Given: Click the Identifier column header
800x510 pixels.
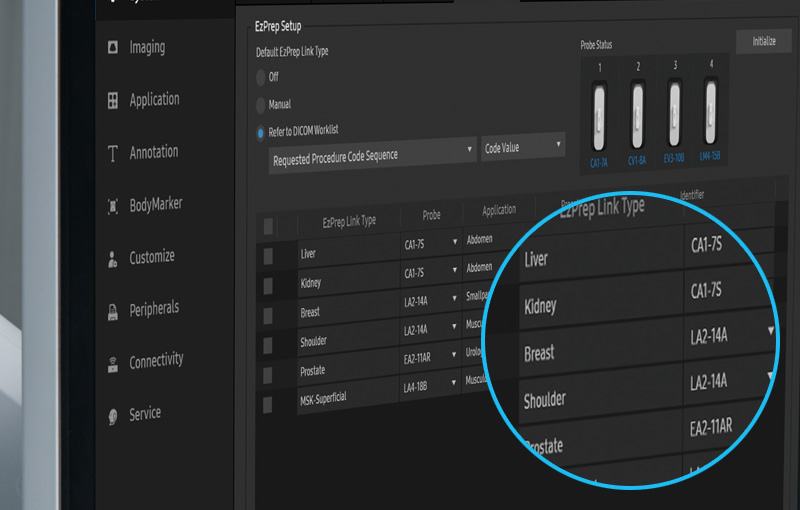Looking at the screenshot, I should (692, 194).
